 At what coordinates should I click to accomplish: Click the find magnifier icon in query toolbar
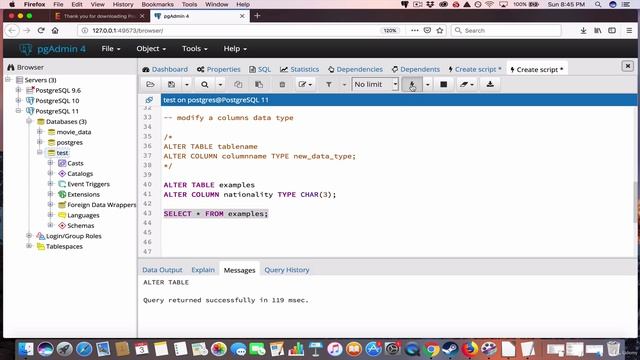point(204,84)
